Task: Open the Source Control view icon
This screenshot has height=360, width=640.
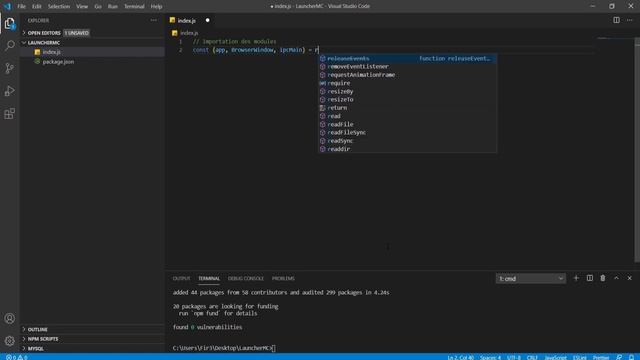Action: pos(9,68)
